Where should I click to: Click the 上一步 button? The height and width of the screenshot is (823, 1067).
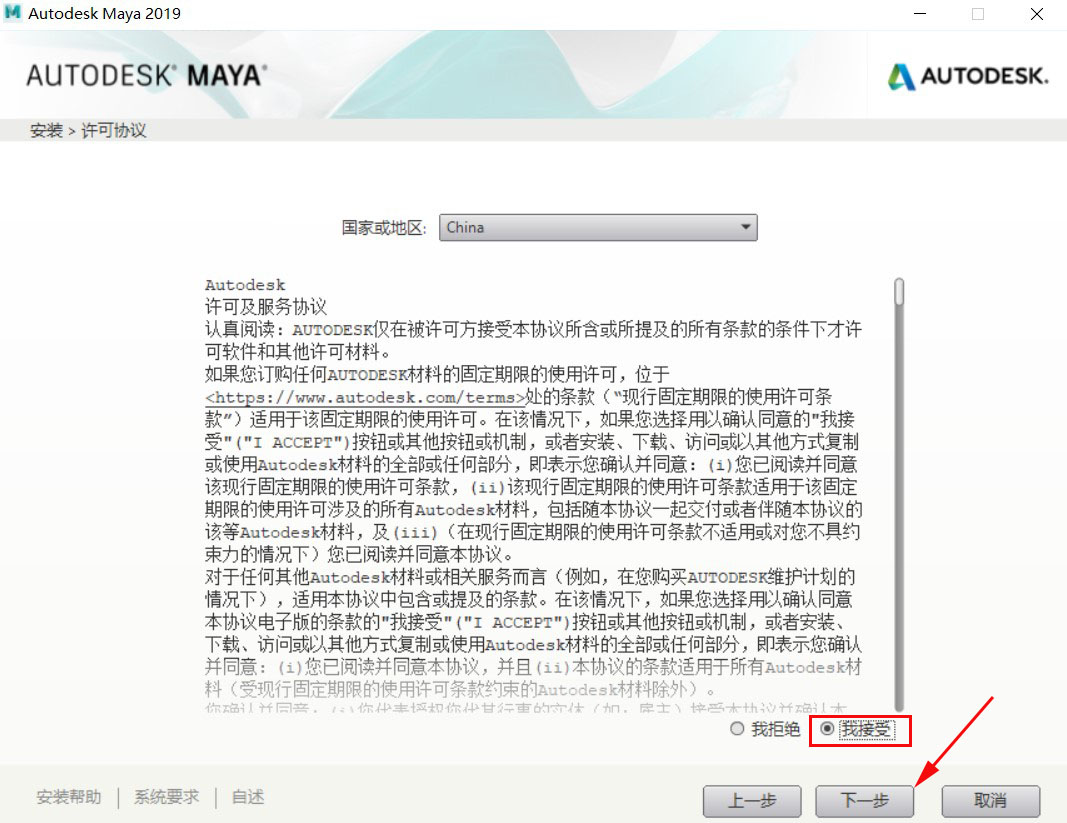(x=752, y=801)
